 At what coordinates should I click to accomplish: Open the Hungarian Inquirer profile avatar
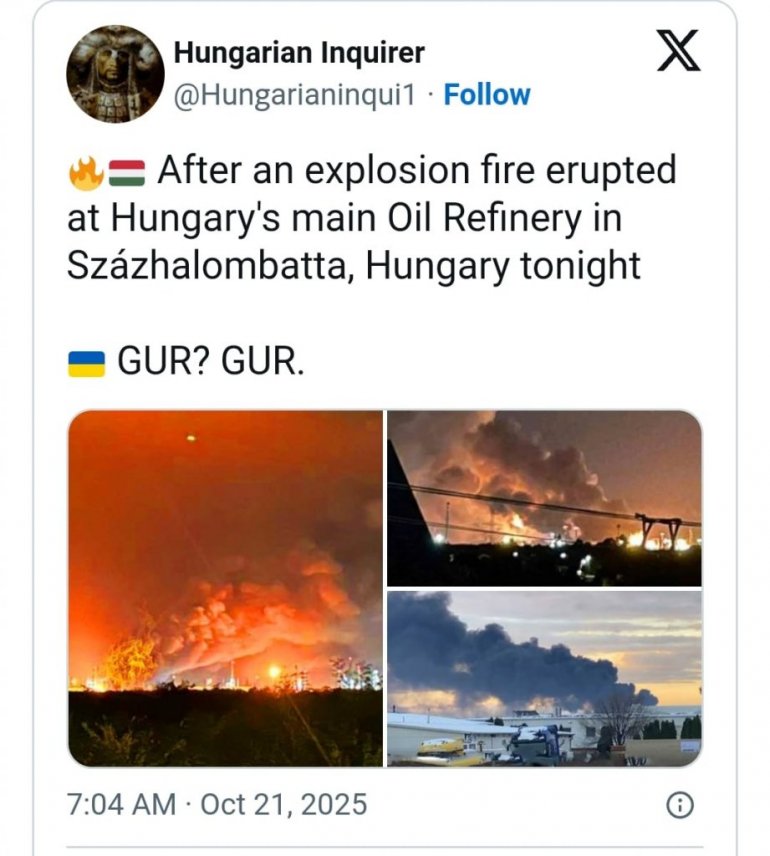(115, 74)
